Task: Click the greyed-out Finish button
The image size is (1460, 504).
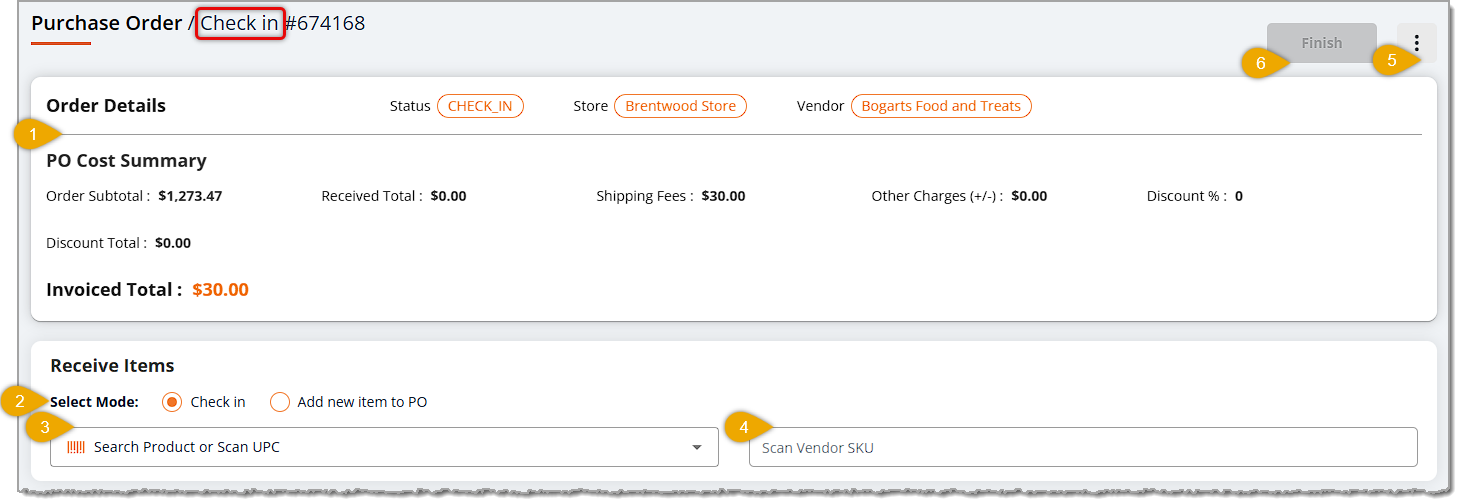Action: [x=1322, y=43]
